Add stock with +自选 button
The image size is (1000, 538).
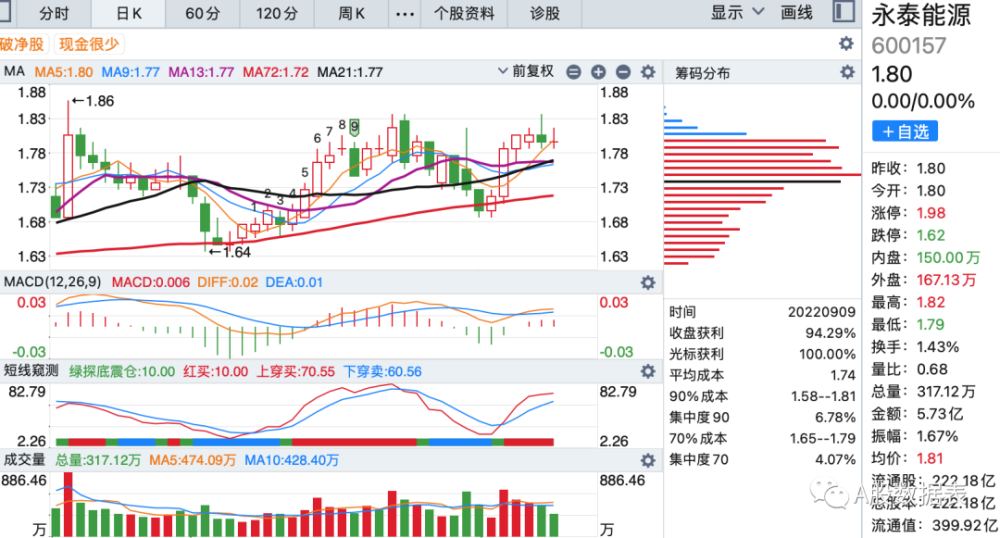[905, 131]
